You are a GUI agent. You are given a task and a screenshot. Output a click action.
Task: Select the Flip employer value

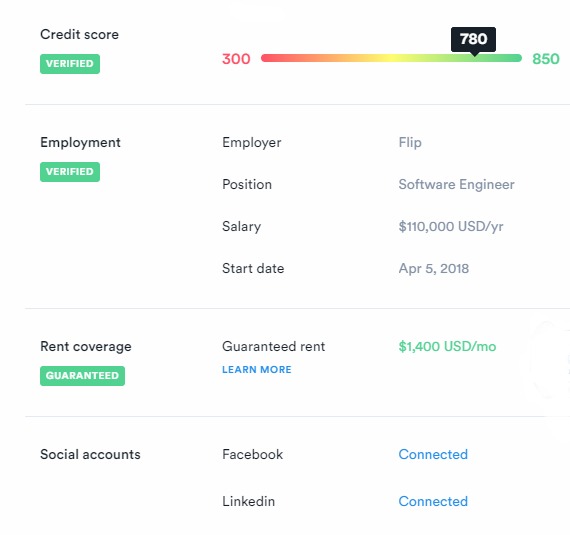[410, 142]
